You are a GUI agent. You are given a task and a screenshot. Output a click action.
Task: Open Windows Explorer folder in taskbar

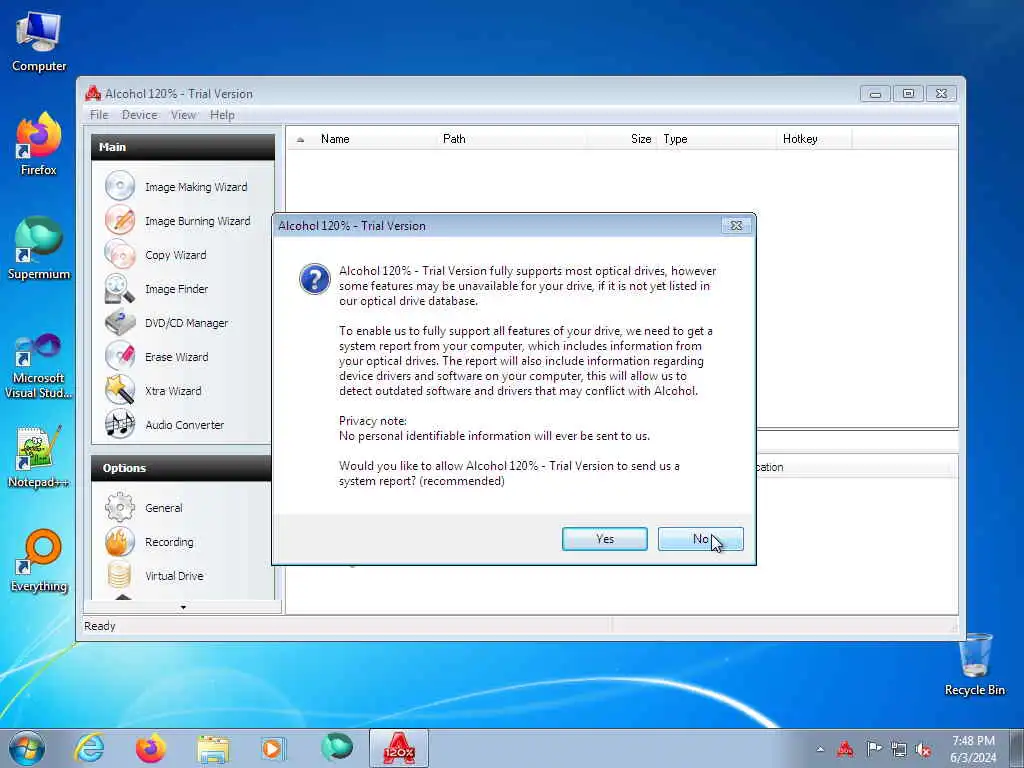(x=213, y=748)
